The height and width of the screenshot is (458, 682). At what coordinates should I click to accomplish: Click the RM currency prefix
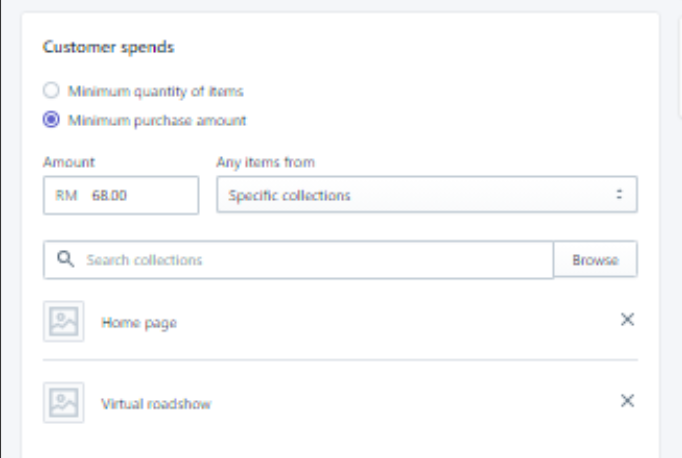pos(66,196)
